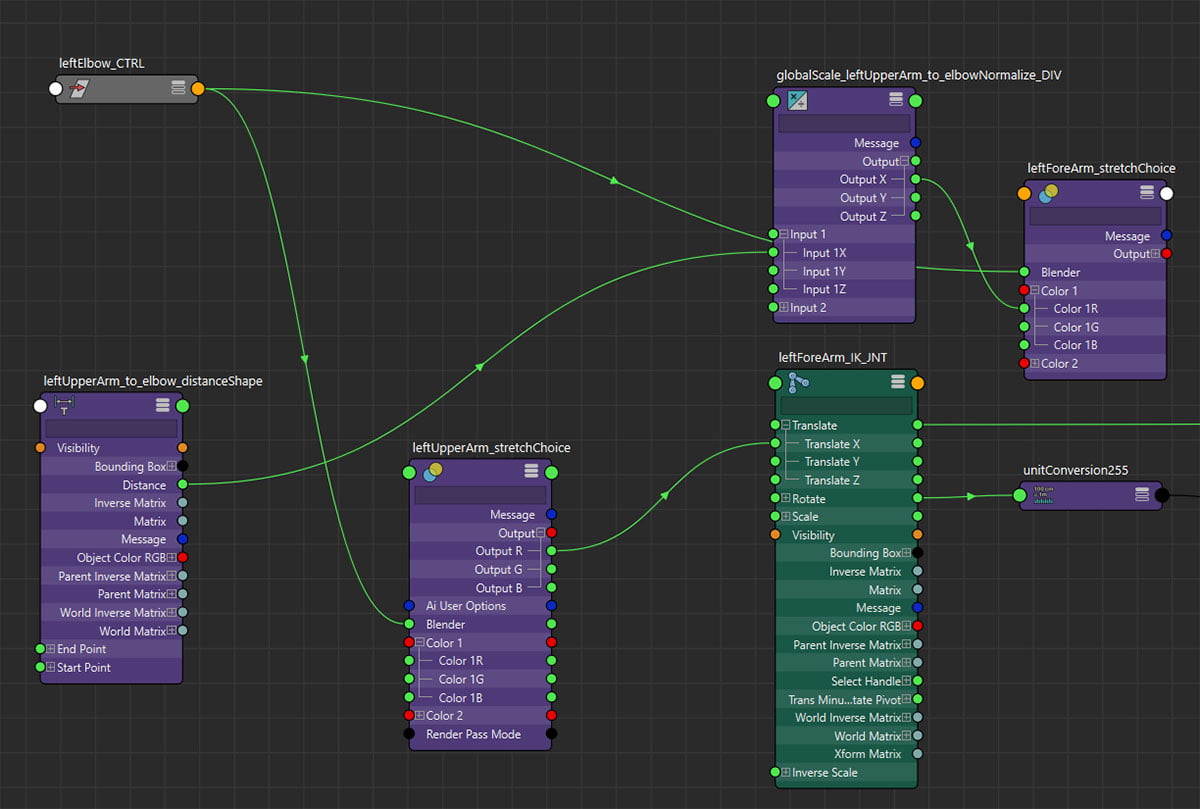1200x809 pixels.
Task: Open the display mode menu on leftForeArm_IK_JNT
Action: [x=898, y=381]
